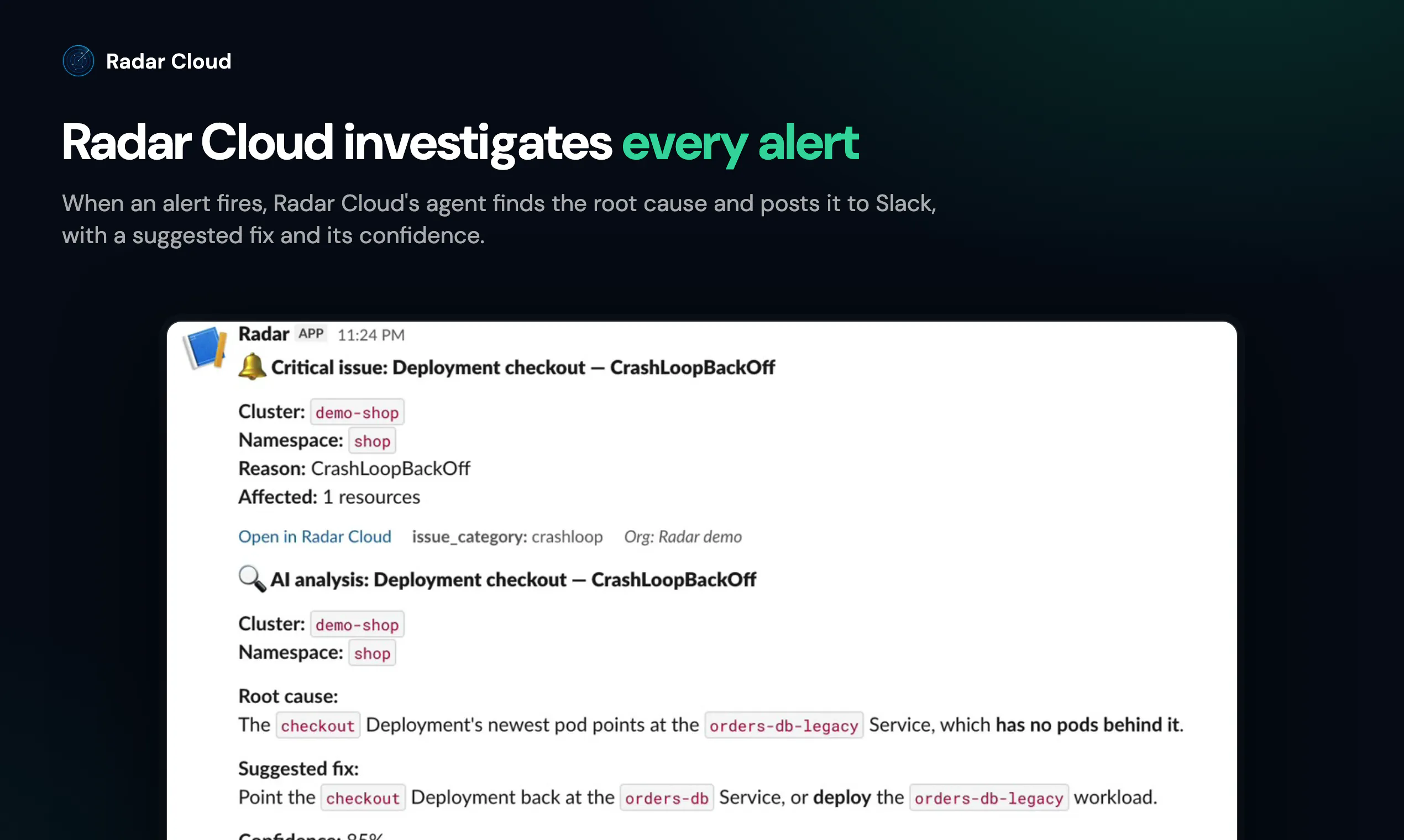This screenshot has height=840, width=1404.
Task: Click the Radar Cloud radar logo icon
Action: 78,61
